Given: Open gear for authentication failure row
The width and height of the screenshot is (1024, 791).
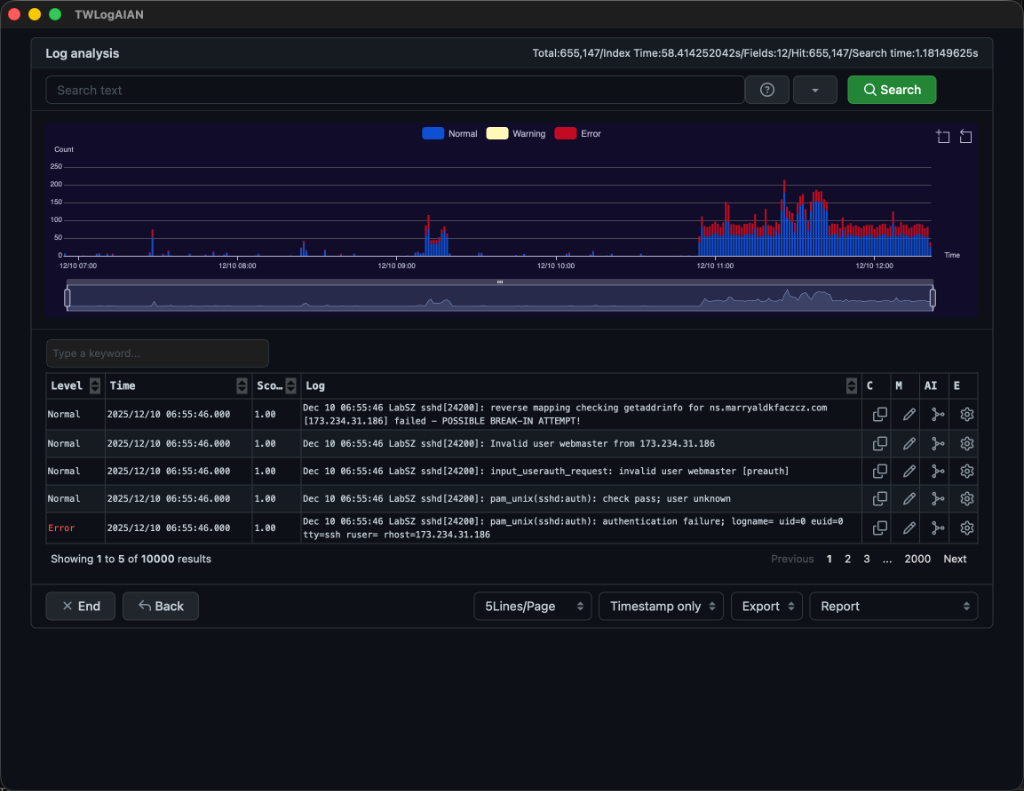Looking at the screenshot, I should (x=967, y=528).
